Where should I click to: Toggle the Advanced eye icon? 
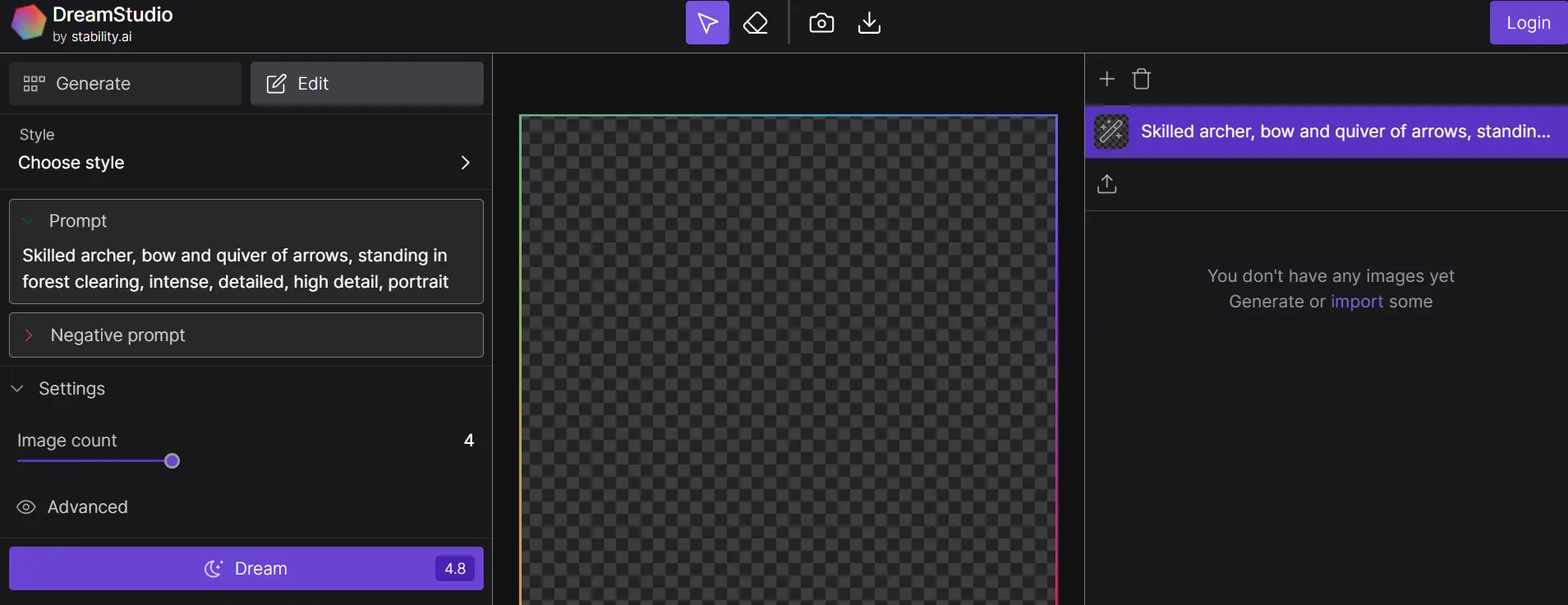tap(26, 507)
